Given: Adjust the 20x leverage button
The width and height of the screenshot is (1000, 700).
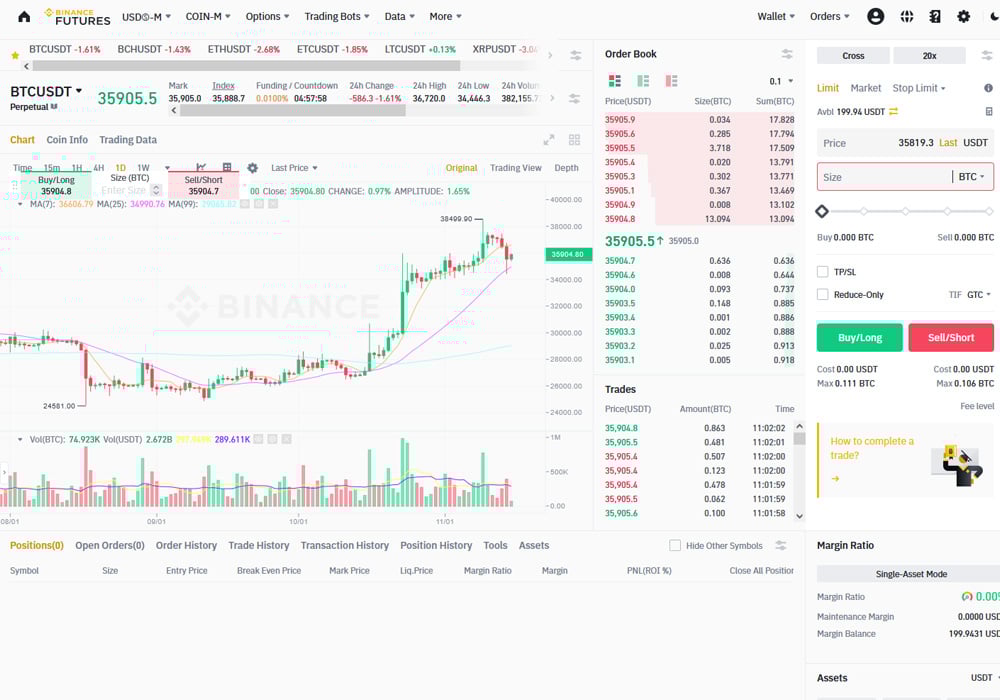Looking at the screenshot, I should pyautogui.click(x=929, y=55).
